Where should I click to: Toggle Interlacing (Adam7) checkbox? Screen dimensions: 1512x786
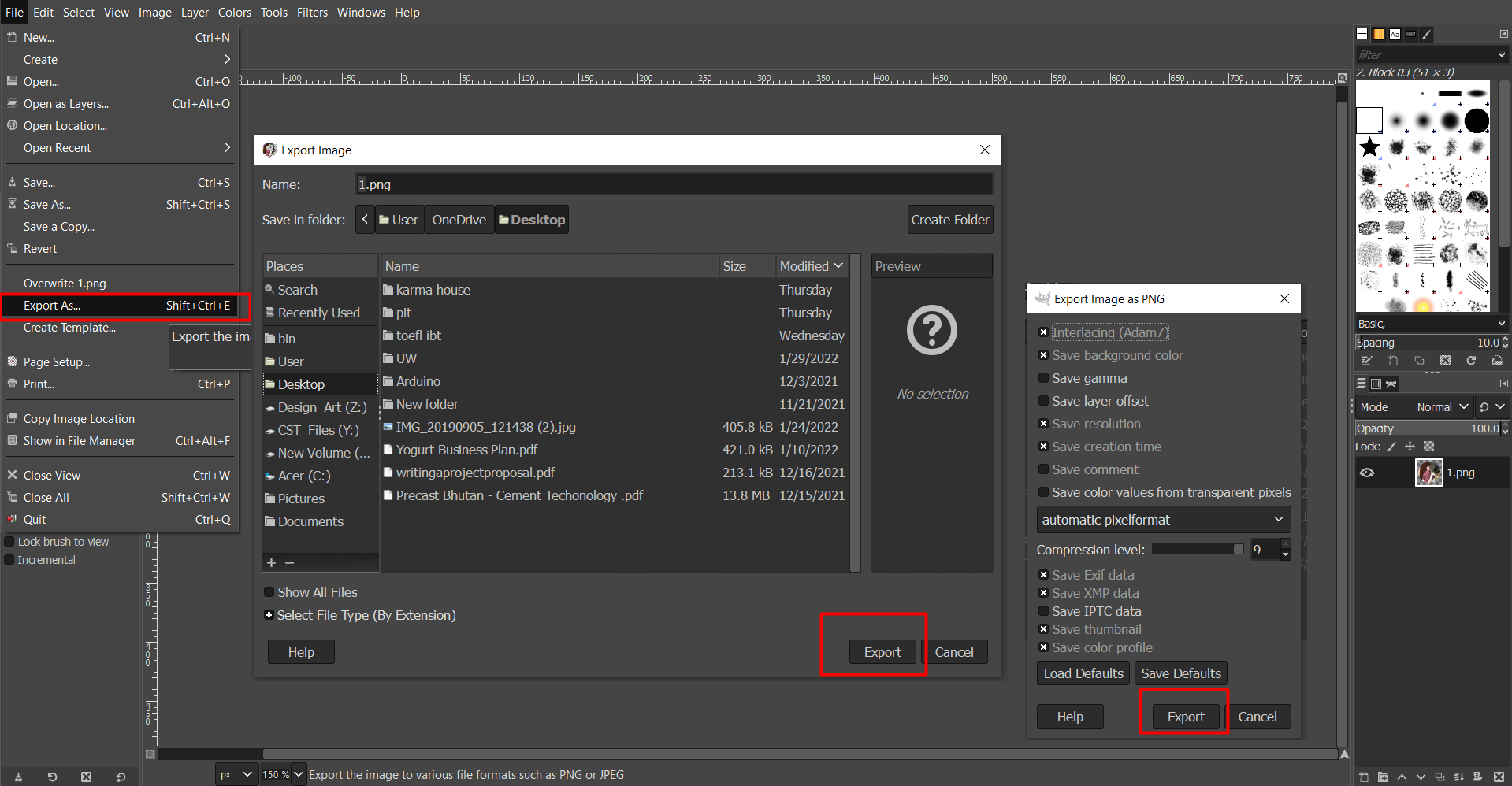click(1043, 332)
